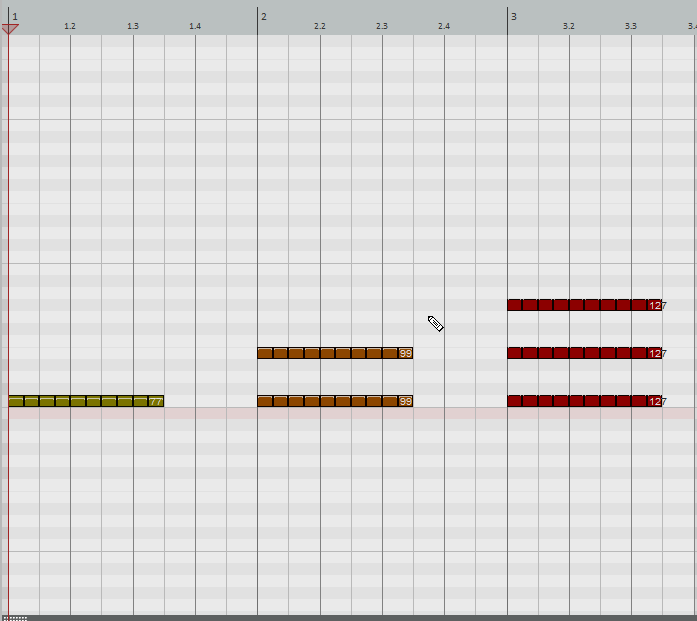This screenshot has width=697, height=621.
Task: Click beat 3.2 on the ruler
Action: pos(569,26)
